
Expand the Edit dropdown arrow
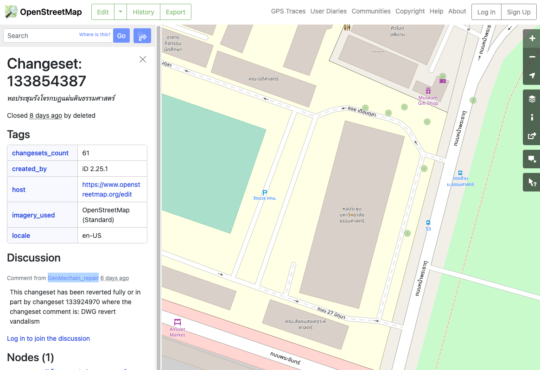click(121, 12)
